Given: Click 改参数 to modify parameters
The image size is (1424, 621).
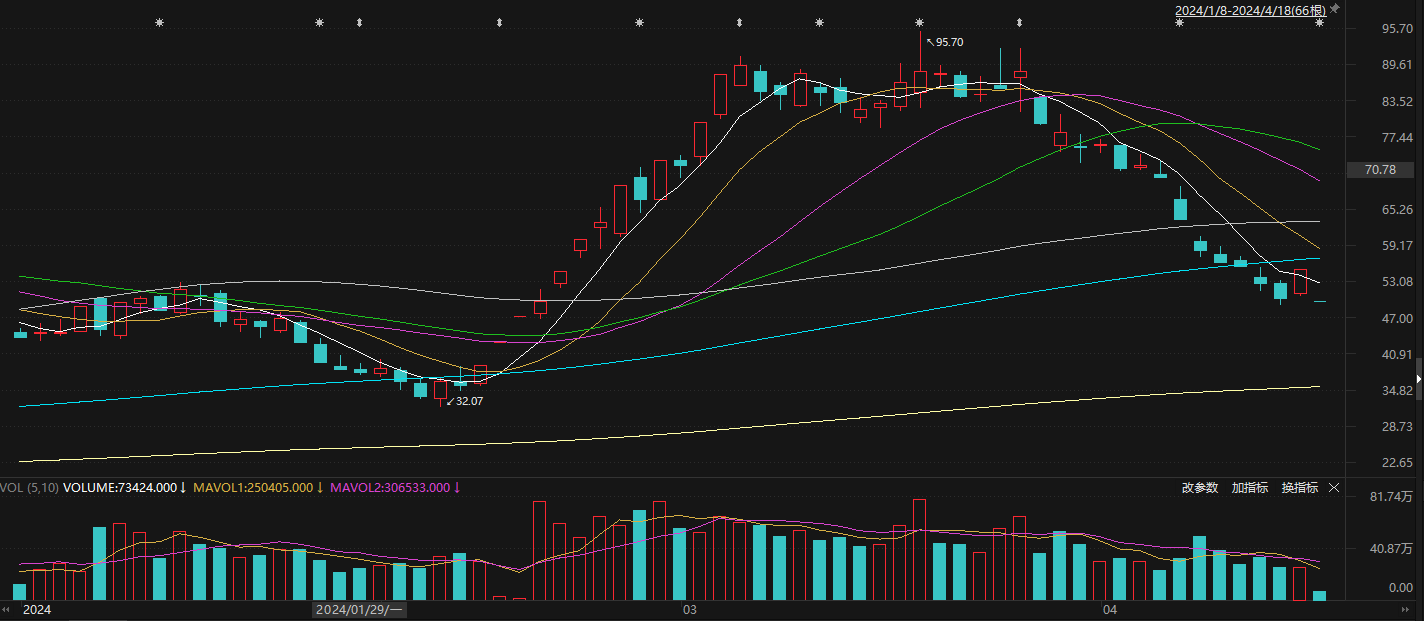Looking at the screenshot, I should pyautogui.click(x=1200, y=488).
